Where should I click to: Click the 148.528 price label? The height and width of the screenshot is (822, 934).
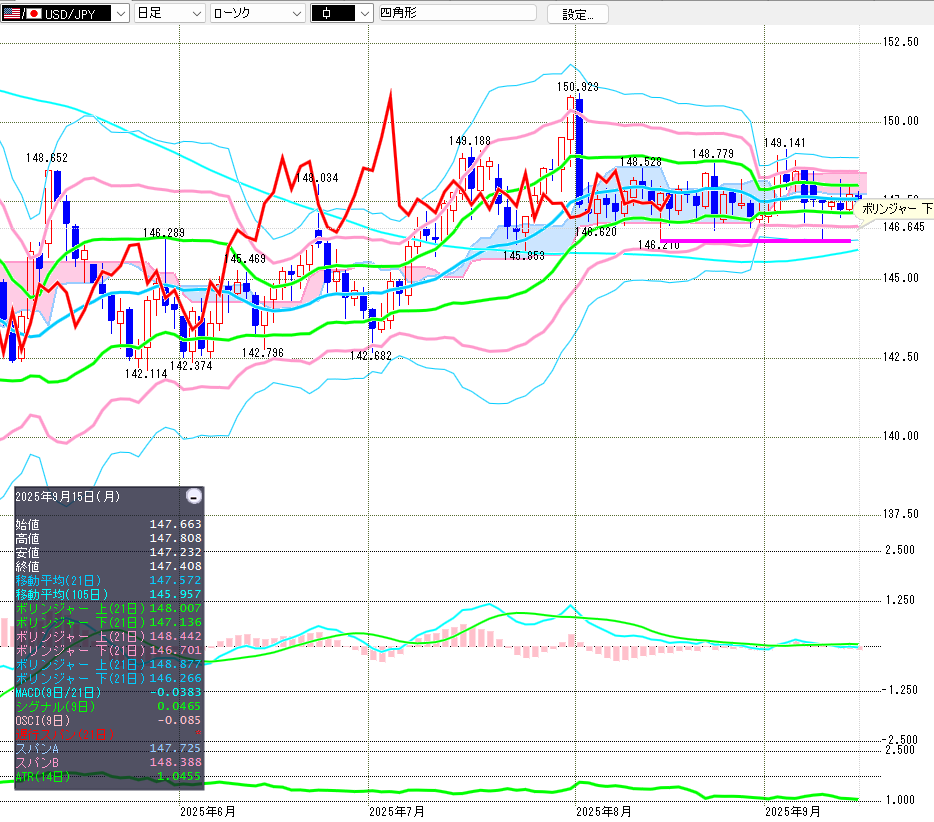coord(641,162)
